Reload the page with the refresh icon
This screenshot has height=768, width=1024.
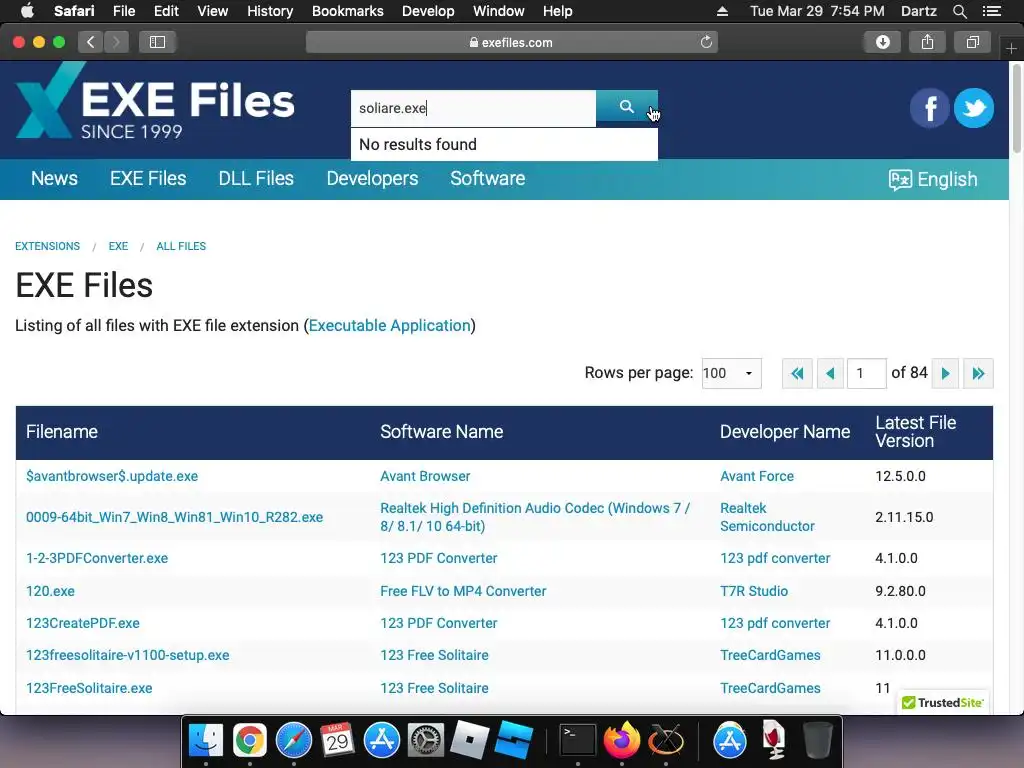[706, 42]
